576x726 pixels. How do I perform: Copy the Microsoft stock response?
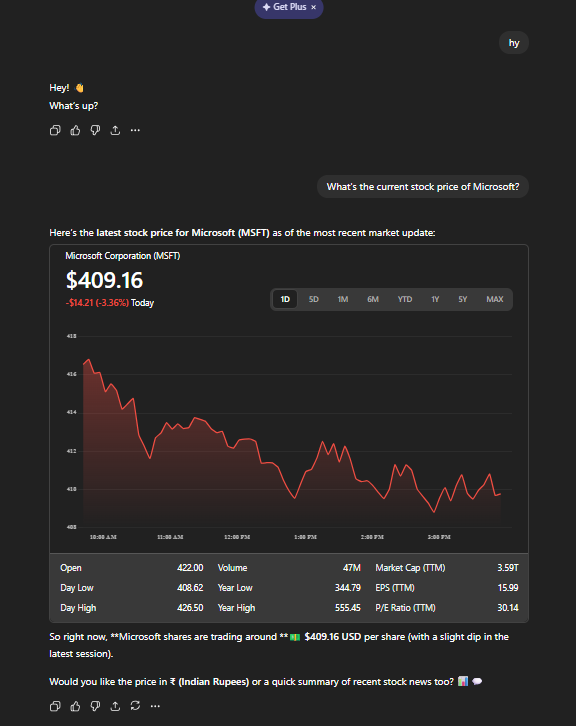click(55, 706)
